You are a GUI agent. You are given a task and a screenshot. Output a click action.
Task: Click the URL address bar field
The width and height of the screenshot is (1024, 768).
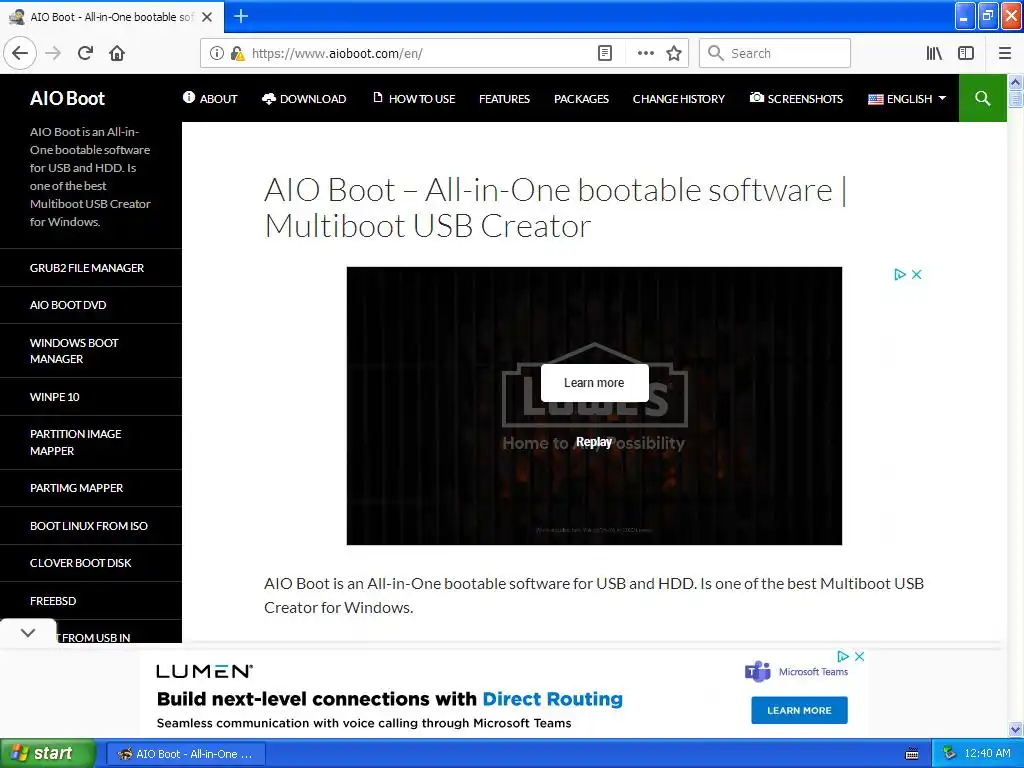point(418,53)
